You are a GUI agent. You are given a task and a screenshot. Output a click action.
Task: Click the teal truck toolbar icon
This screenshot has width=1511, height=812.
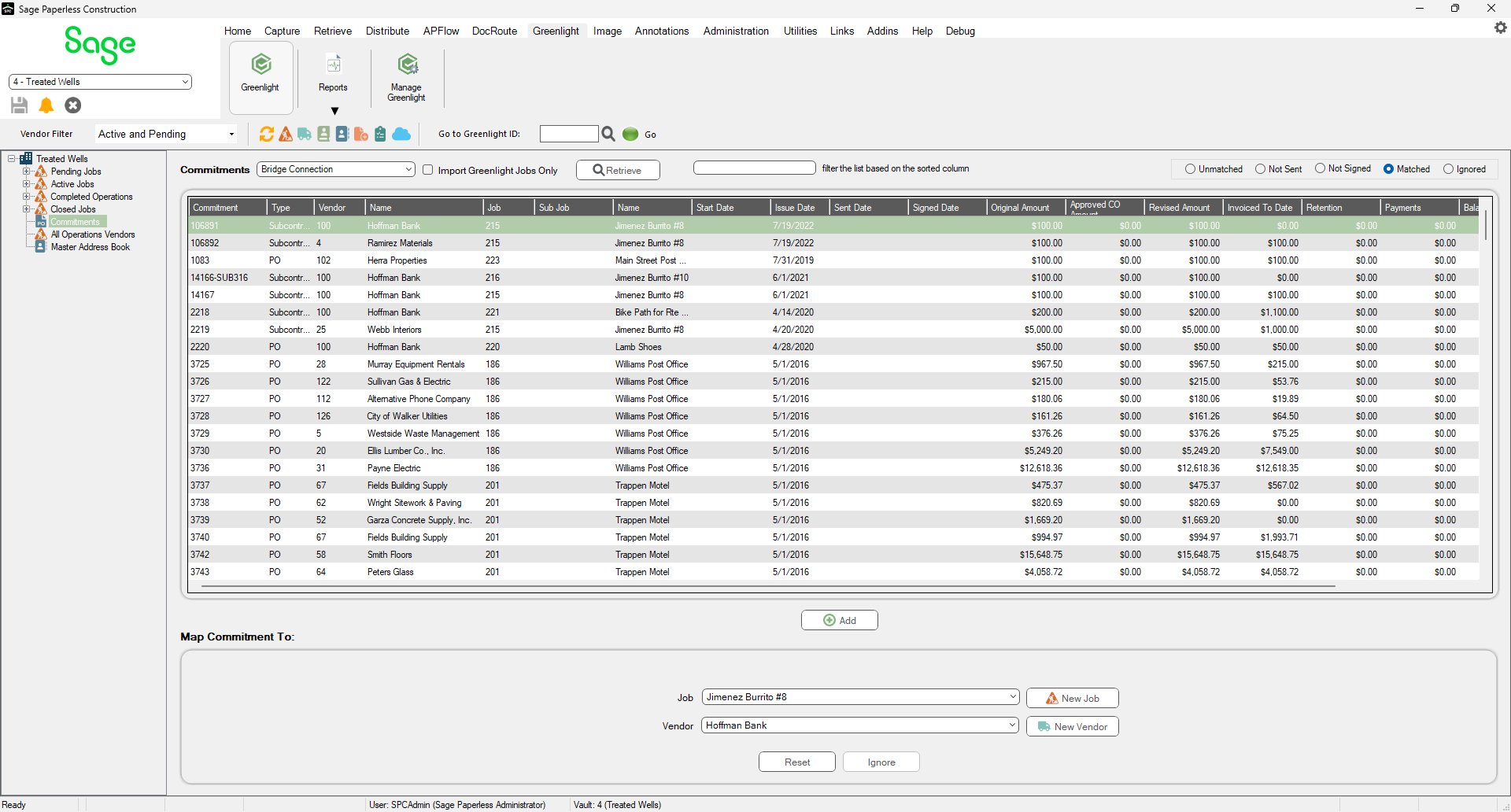305,134
